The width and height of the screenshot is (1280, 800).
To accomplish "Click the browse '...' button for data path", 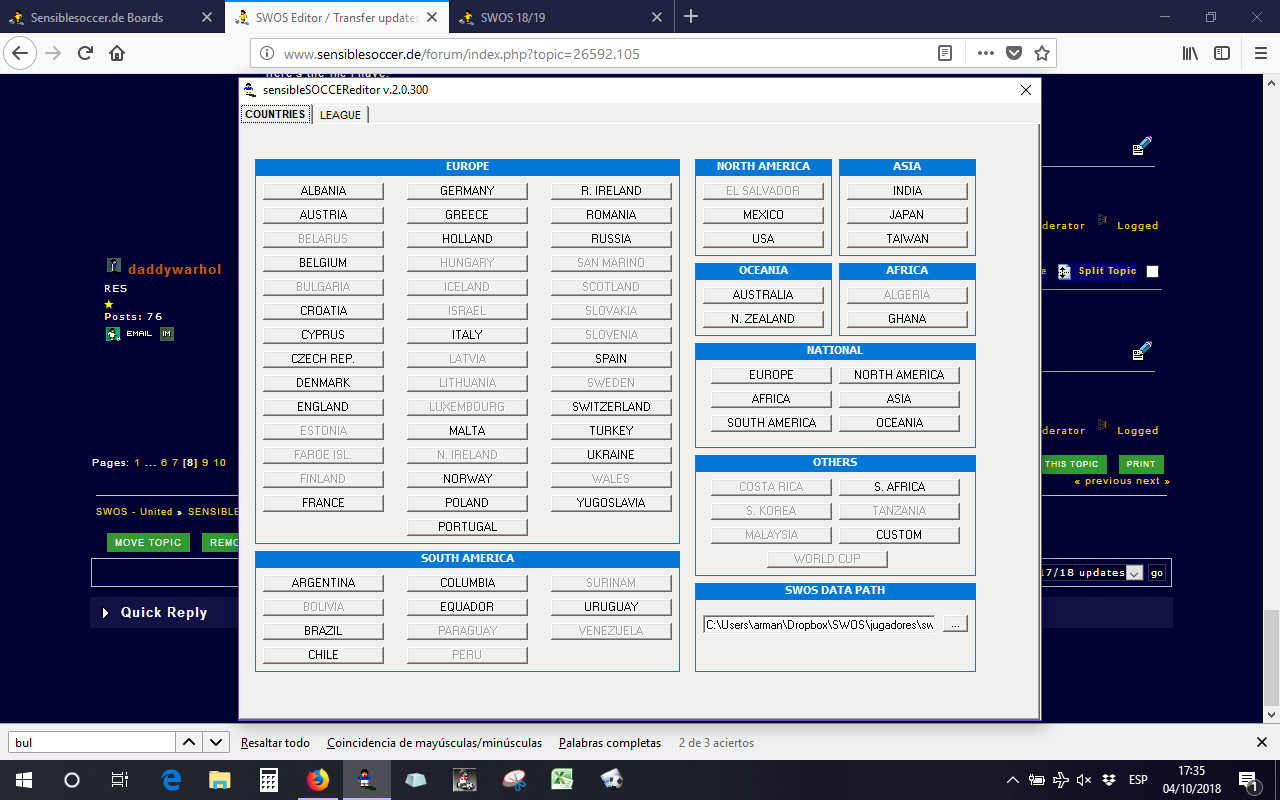I will (955, 624).
